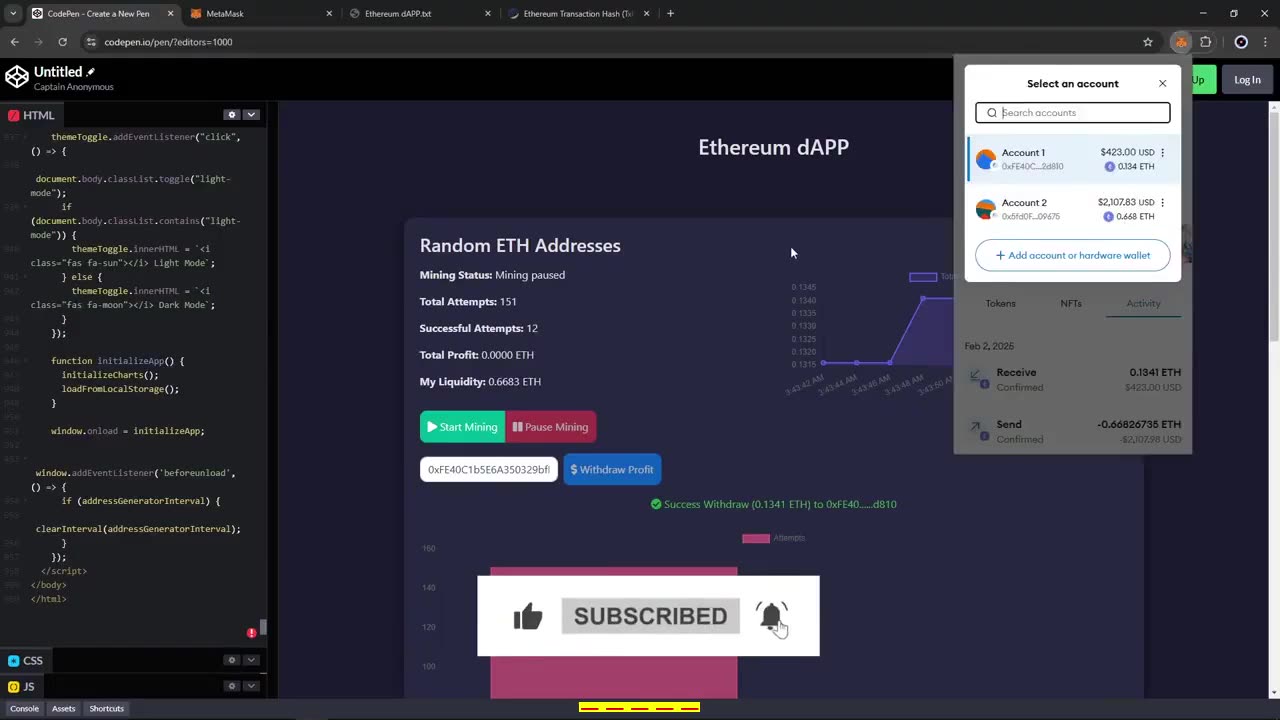Close the MetaMask browser tab
Image resolution: width=1280 pixels, height=720 pixels.
[330, 14]
